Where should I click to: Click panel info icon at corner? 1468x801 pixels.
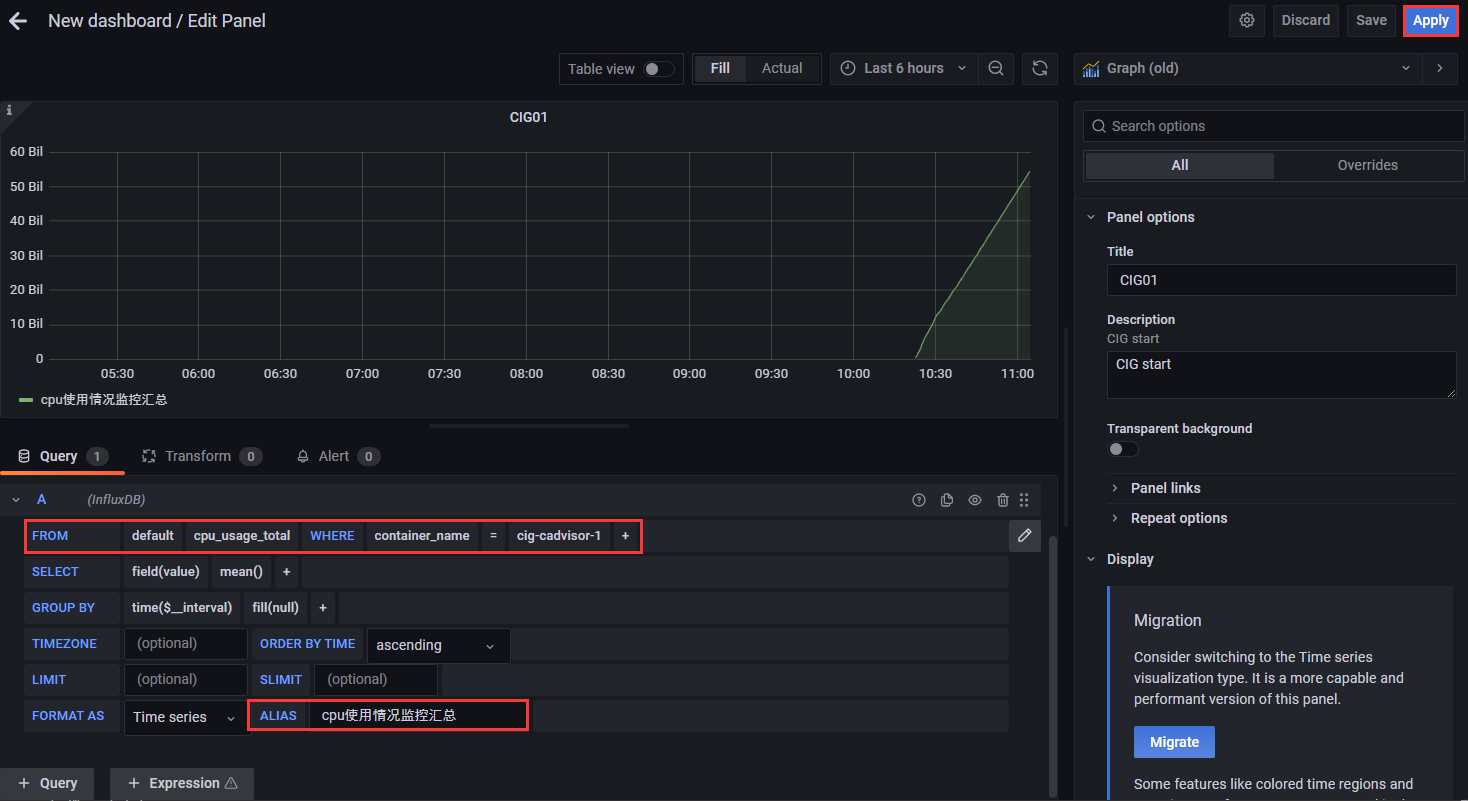9,110
